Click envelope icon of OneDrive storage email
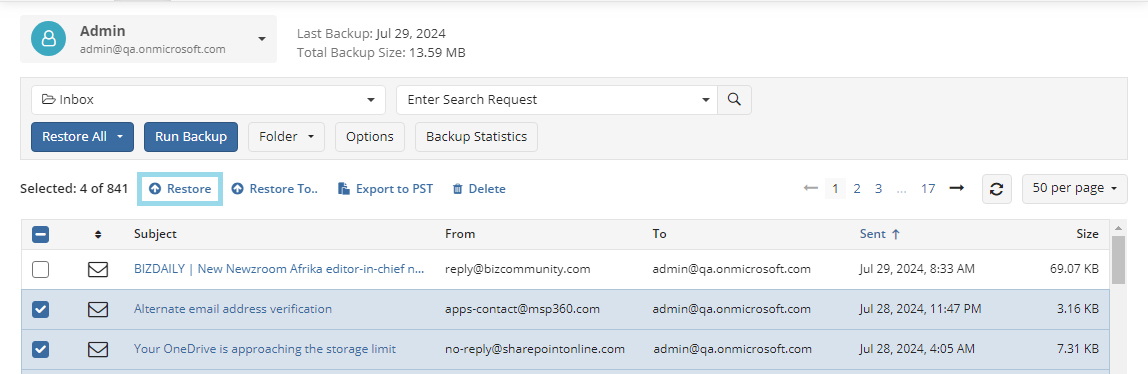 98,349
